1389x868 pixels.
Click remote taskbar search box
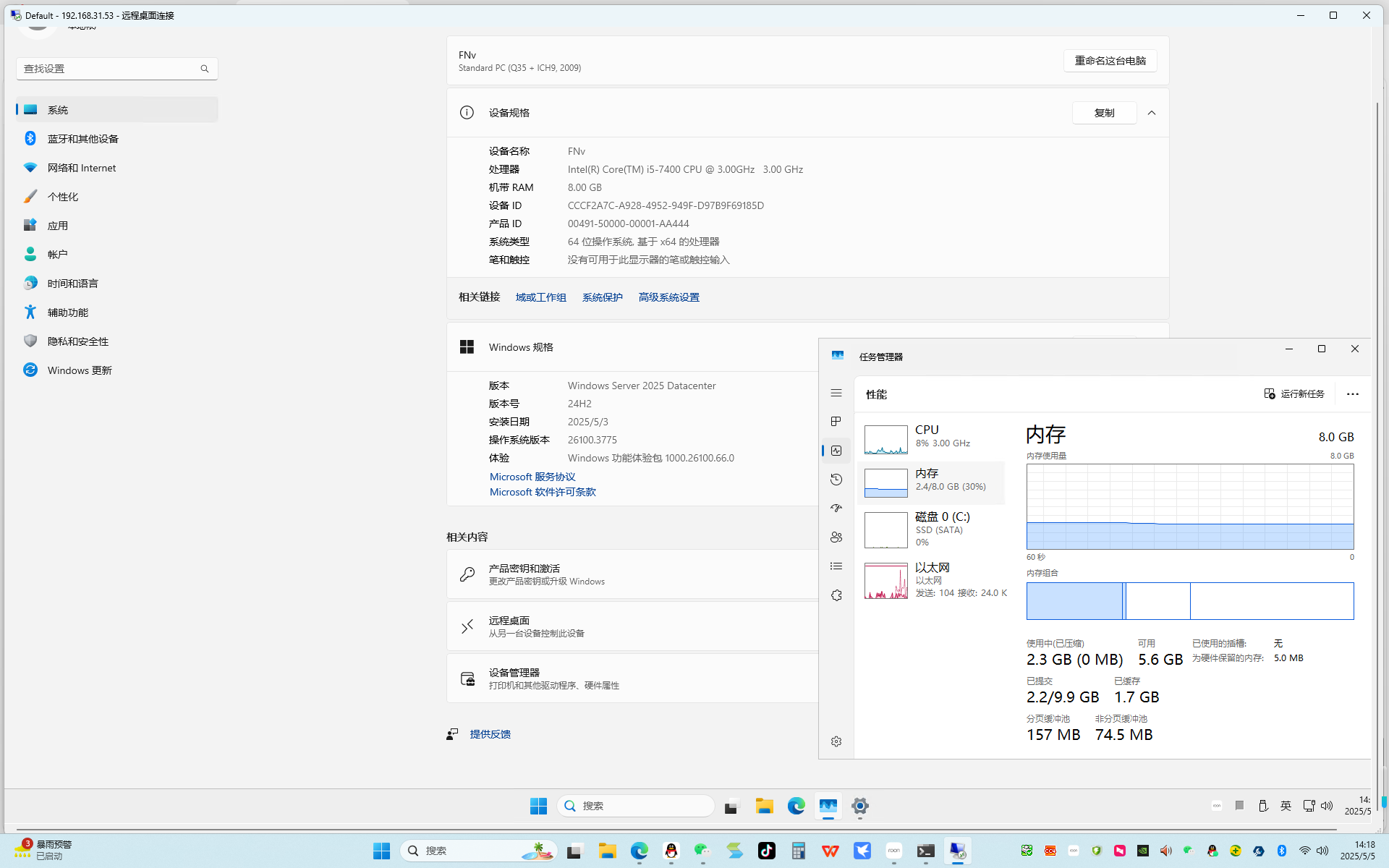point(636,806)
